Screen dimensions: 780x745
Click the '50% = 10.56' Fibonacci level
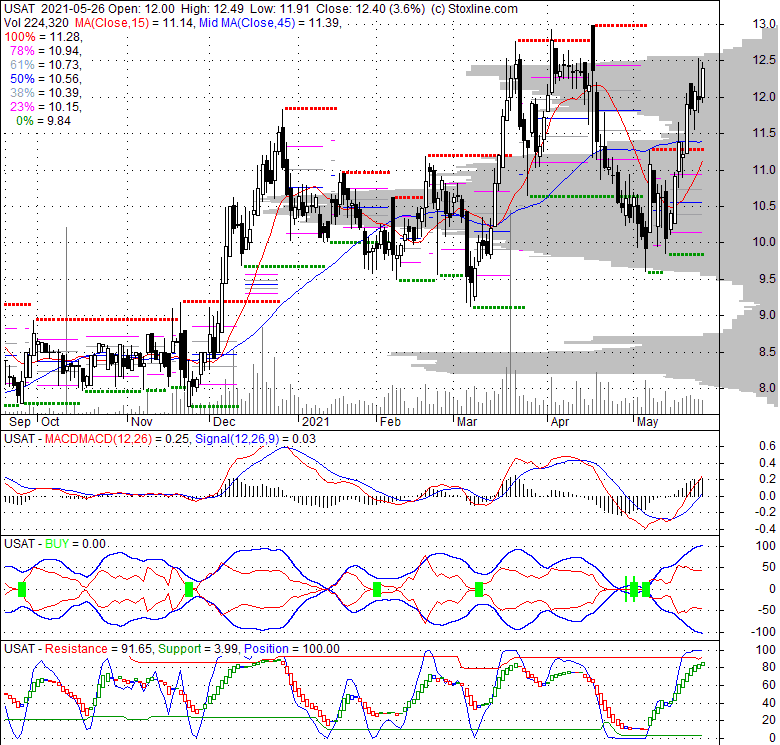(x=45, y=79)
